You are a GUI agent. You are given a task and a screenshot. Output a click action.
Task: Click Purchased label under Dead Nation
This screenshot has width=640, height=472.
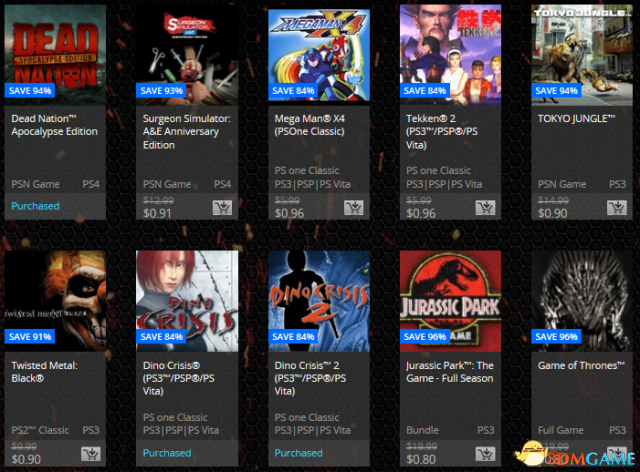pyautogui.click(x=35, y=206)
